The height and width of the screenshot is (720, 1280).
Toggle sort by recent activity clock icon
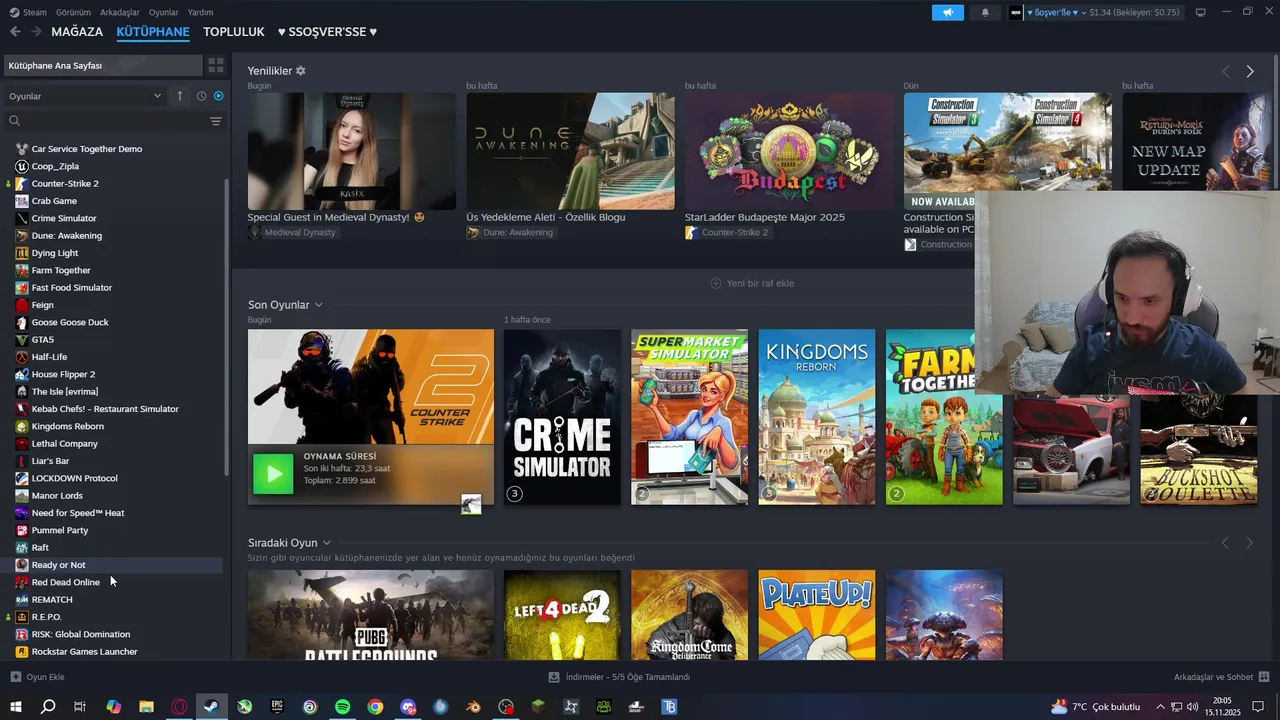[201, 96]
